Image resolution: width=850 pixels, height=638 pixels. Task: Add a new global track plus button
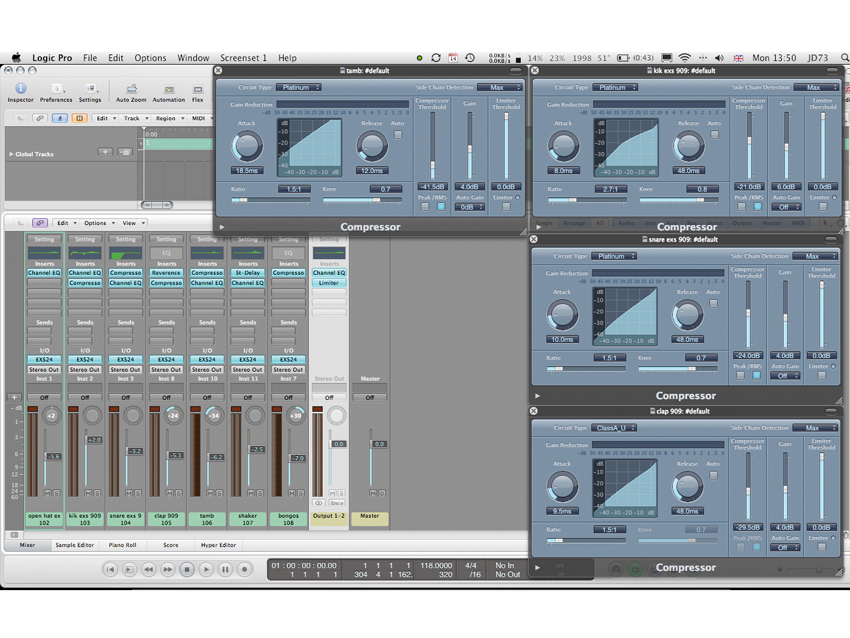point(105,152)
